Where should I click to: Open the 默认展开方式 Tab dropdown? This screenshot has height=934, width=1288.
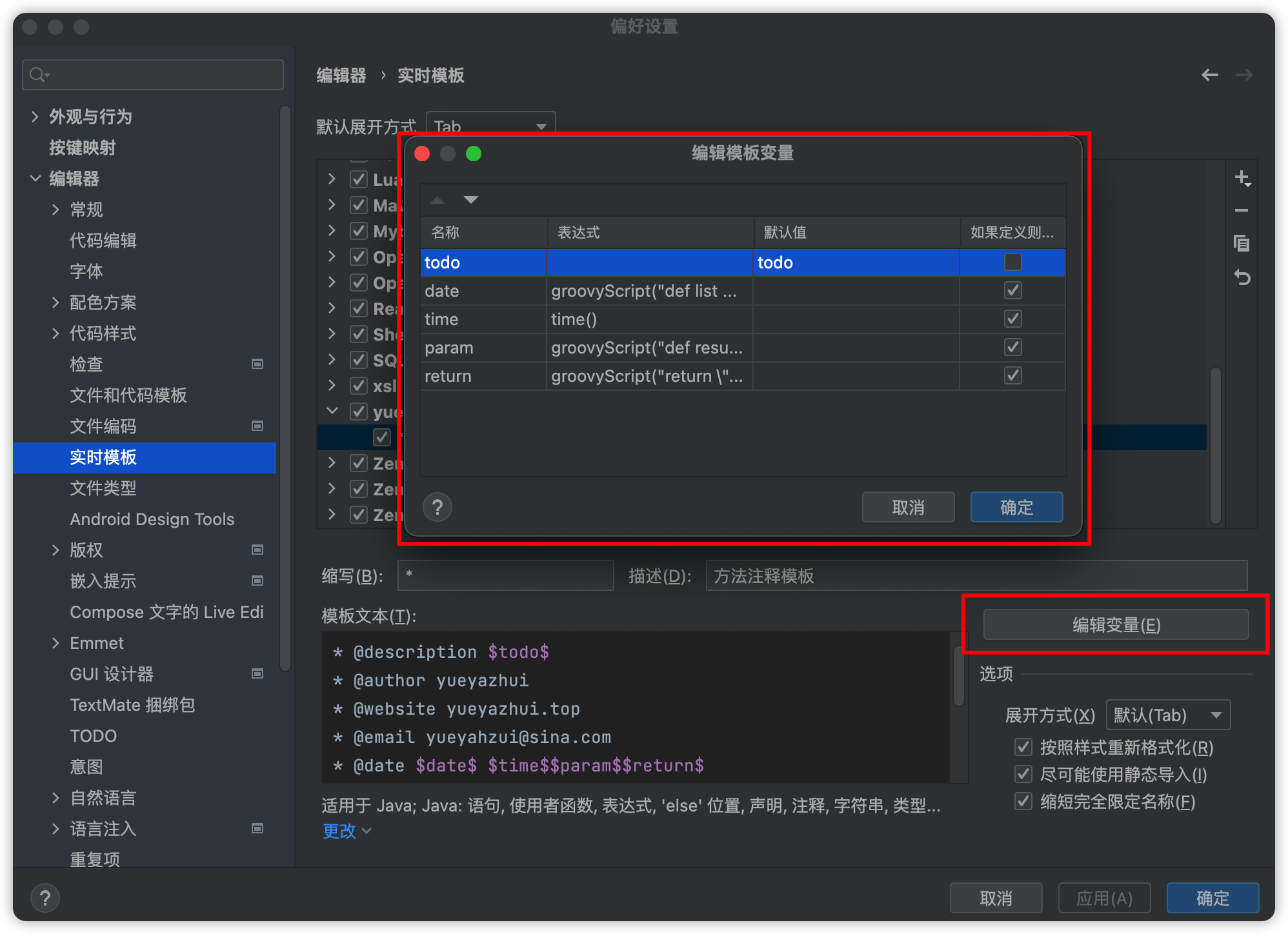coord(490,126)
